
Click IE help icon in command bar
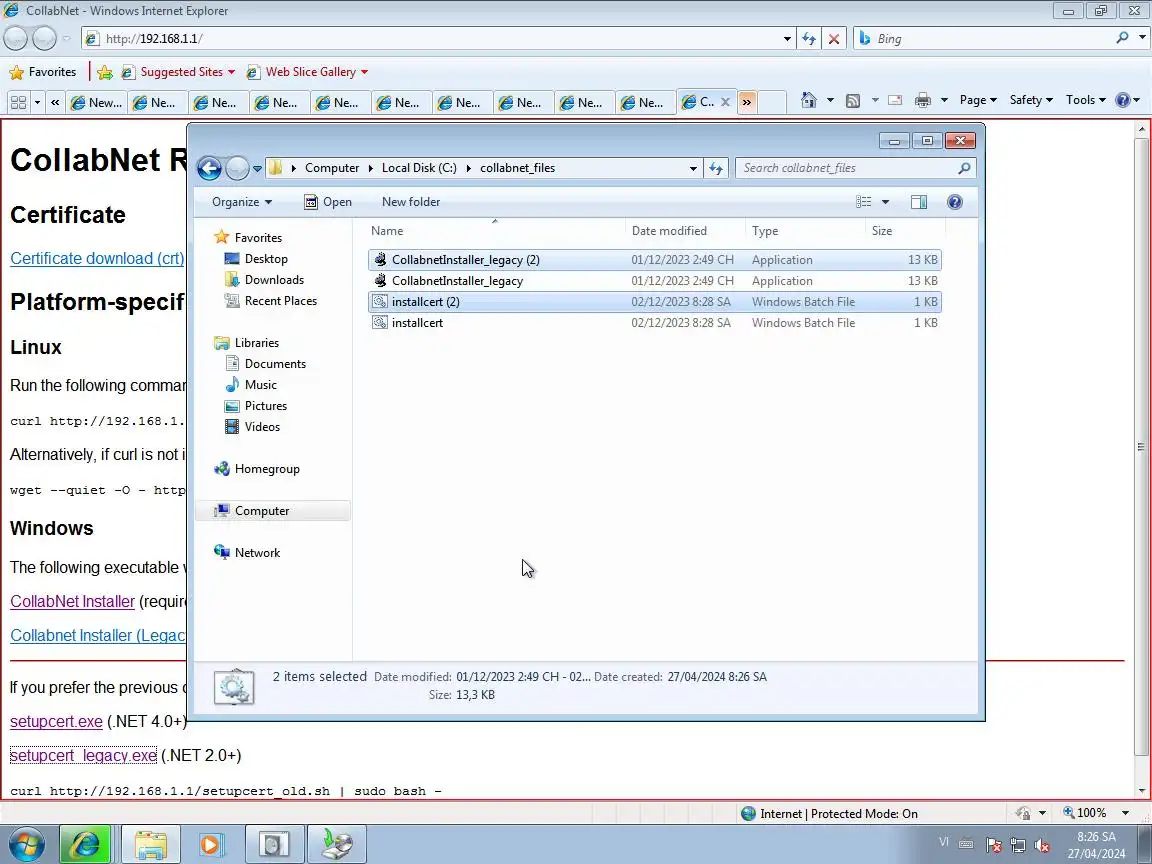1123,100
